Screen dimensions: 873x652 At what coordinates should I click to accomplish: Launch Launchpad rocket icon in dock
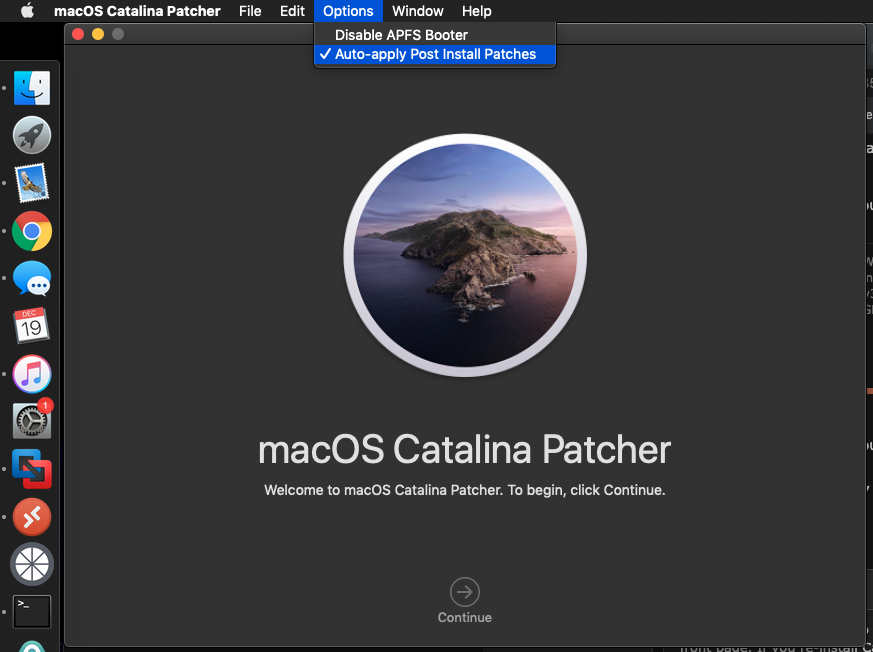pos(32,135)
